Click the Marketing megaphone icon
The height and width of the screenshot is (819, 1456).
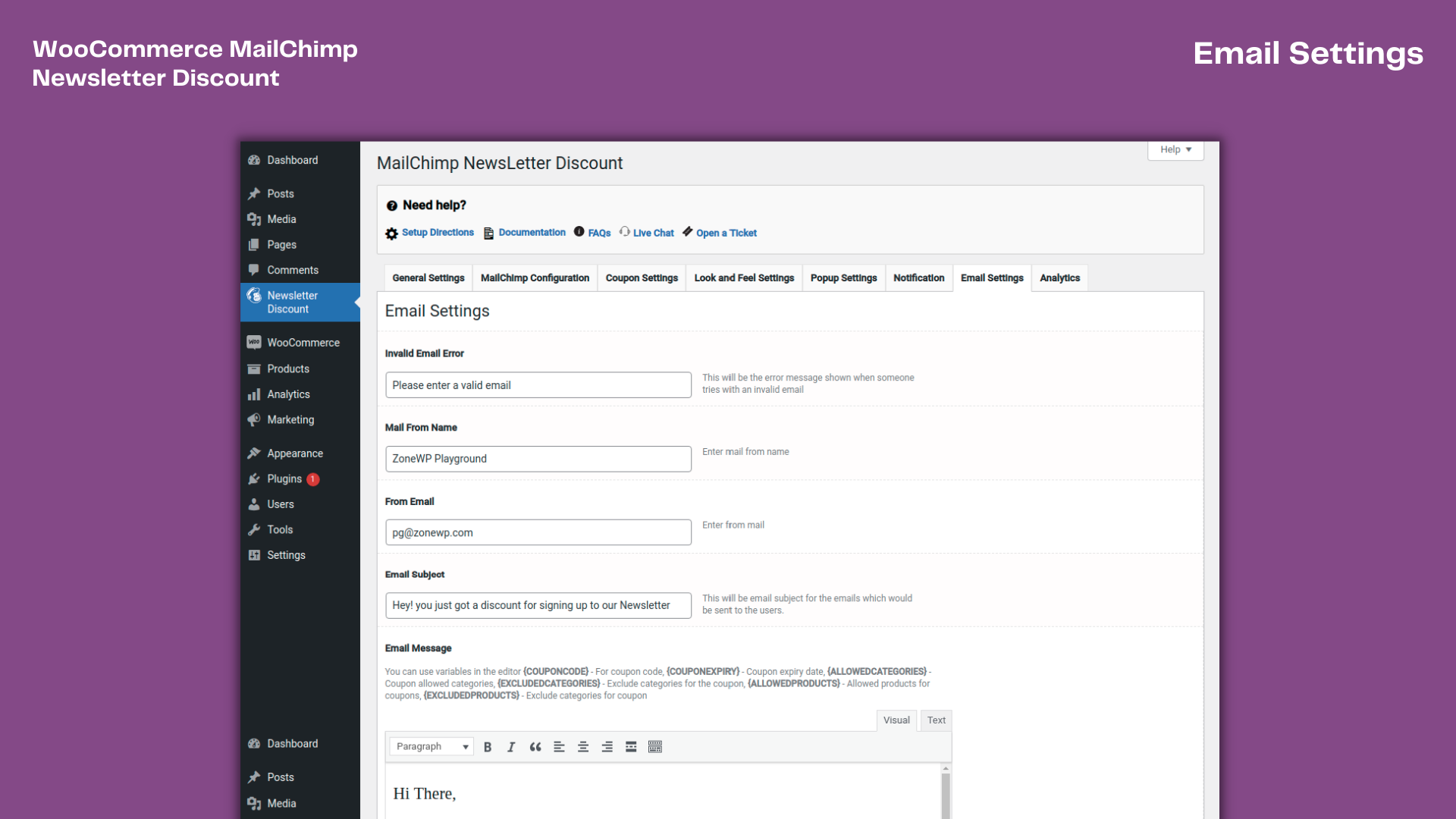[x=254, y=419]
